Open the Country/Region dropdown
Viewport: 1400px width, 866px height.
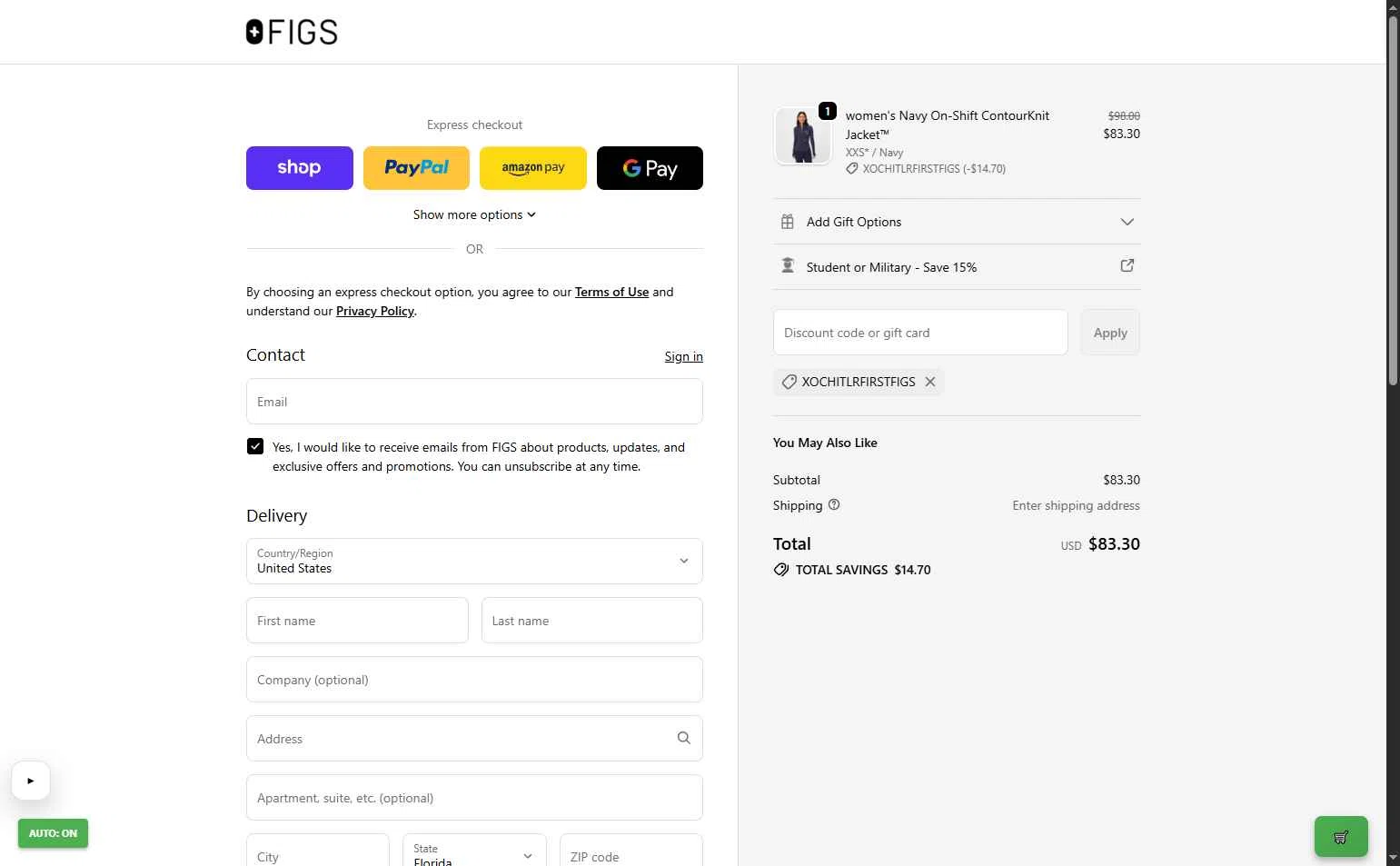pos(474,561)
